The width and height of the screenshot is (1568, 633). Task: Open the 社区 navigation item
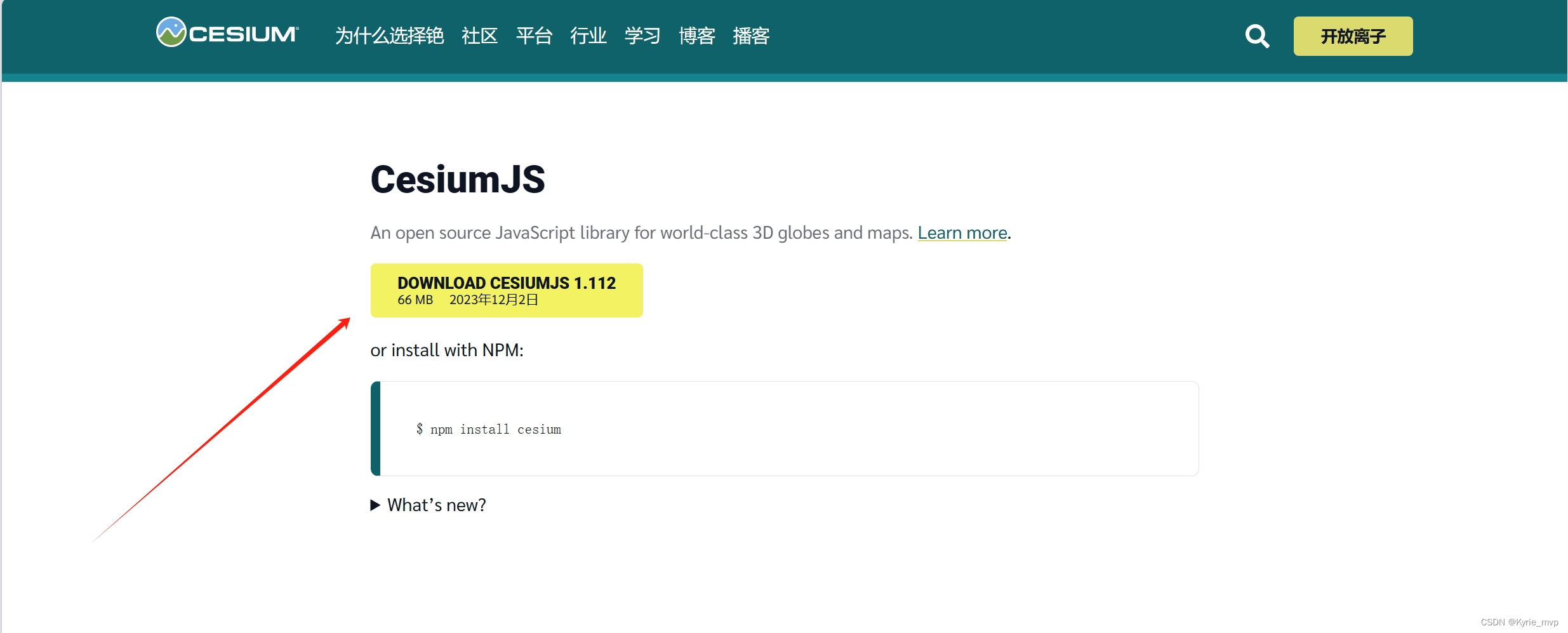[479, 36]
